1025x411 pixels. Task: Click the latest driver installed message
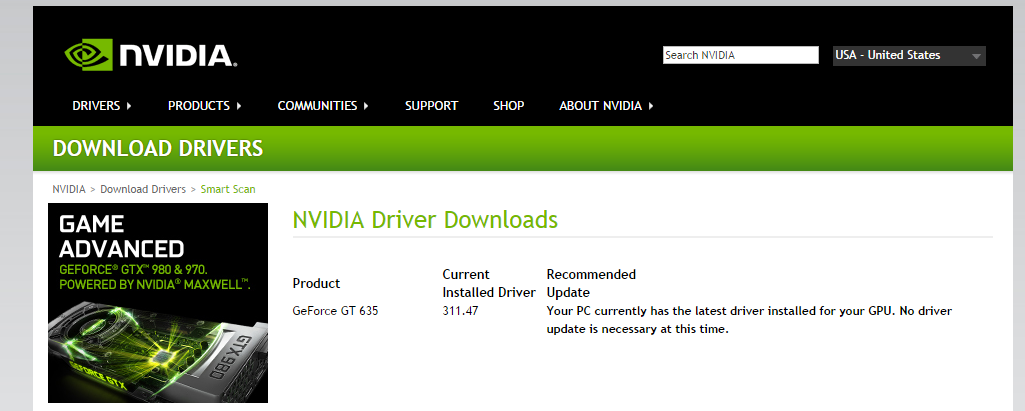tap(749, 320)
